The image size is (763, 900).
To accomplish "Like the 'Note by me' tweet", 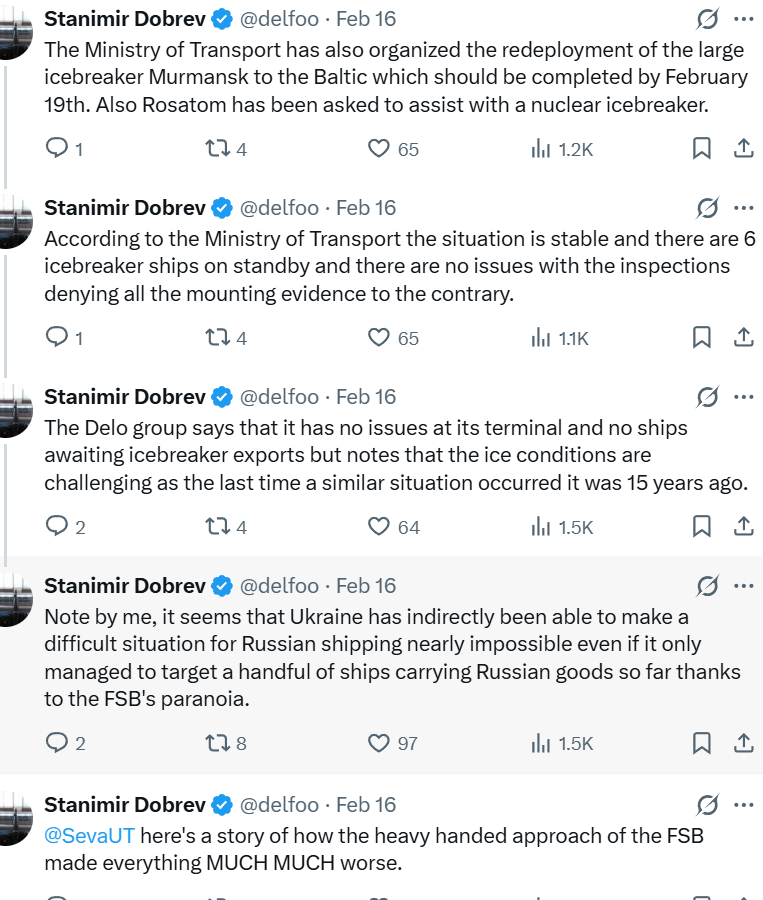I will (x=378, y=743).
